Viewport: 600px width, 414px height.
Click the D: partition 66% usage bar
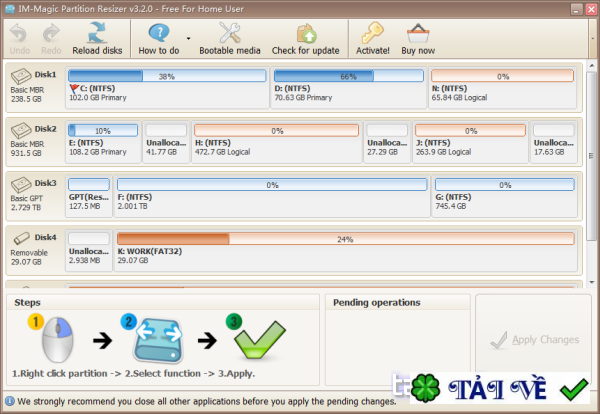(349, 76)
